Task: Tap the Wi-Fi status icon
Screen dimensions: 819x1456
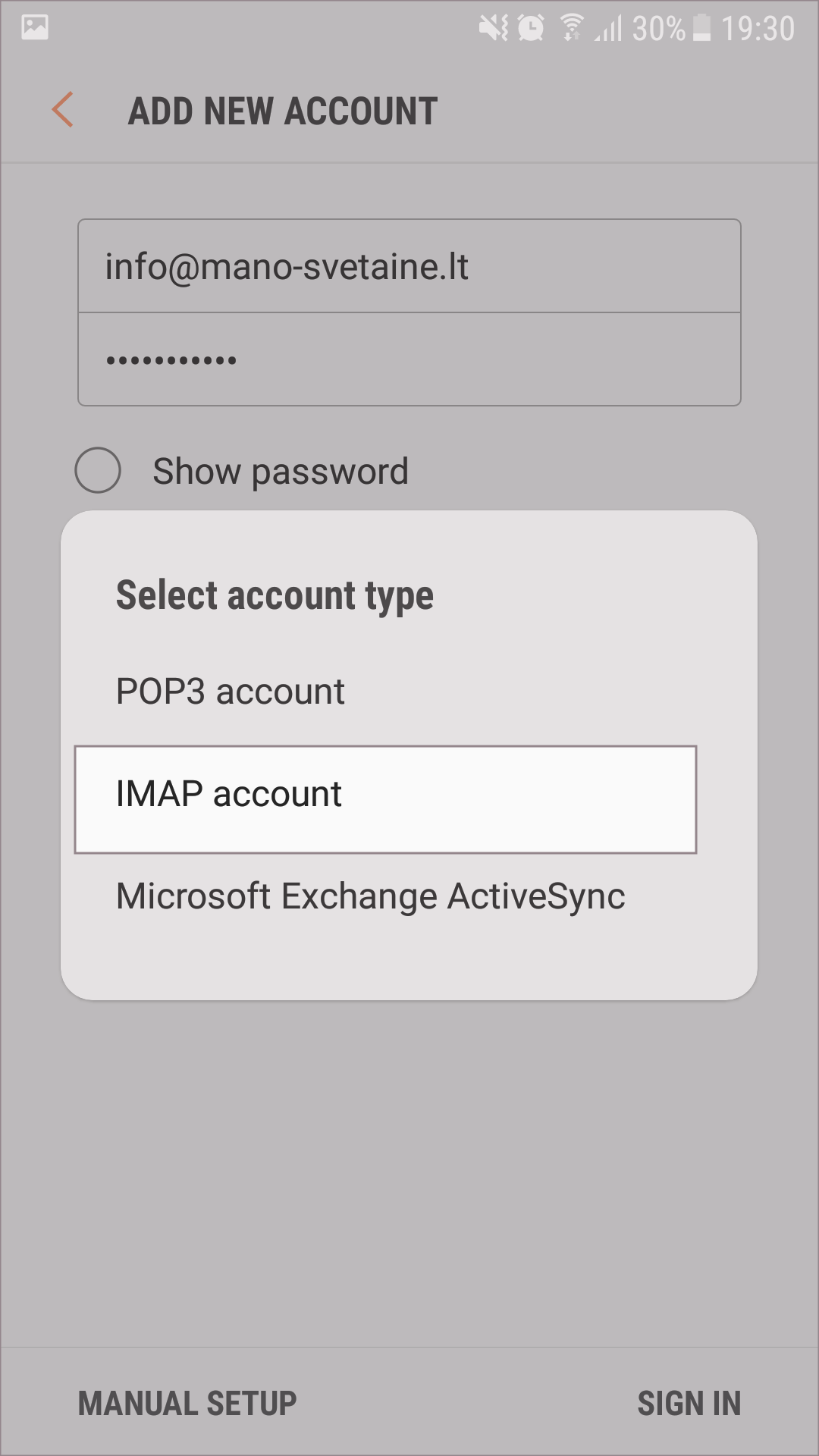Action: pyautogui.click(x=572, y=28)
